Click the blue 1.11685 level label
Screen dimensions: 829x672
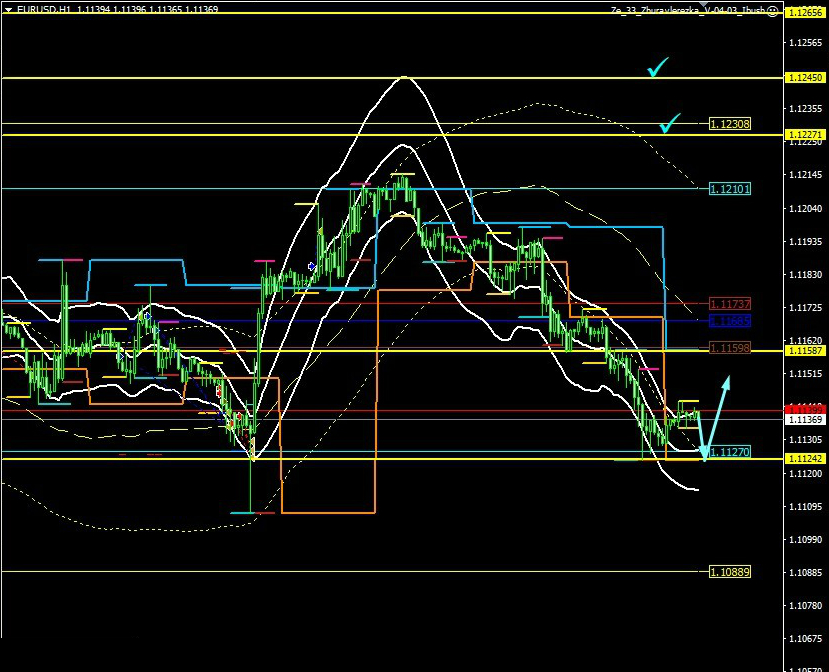point(730,320)
